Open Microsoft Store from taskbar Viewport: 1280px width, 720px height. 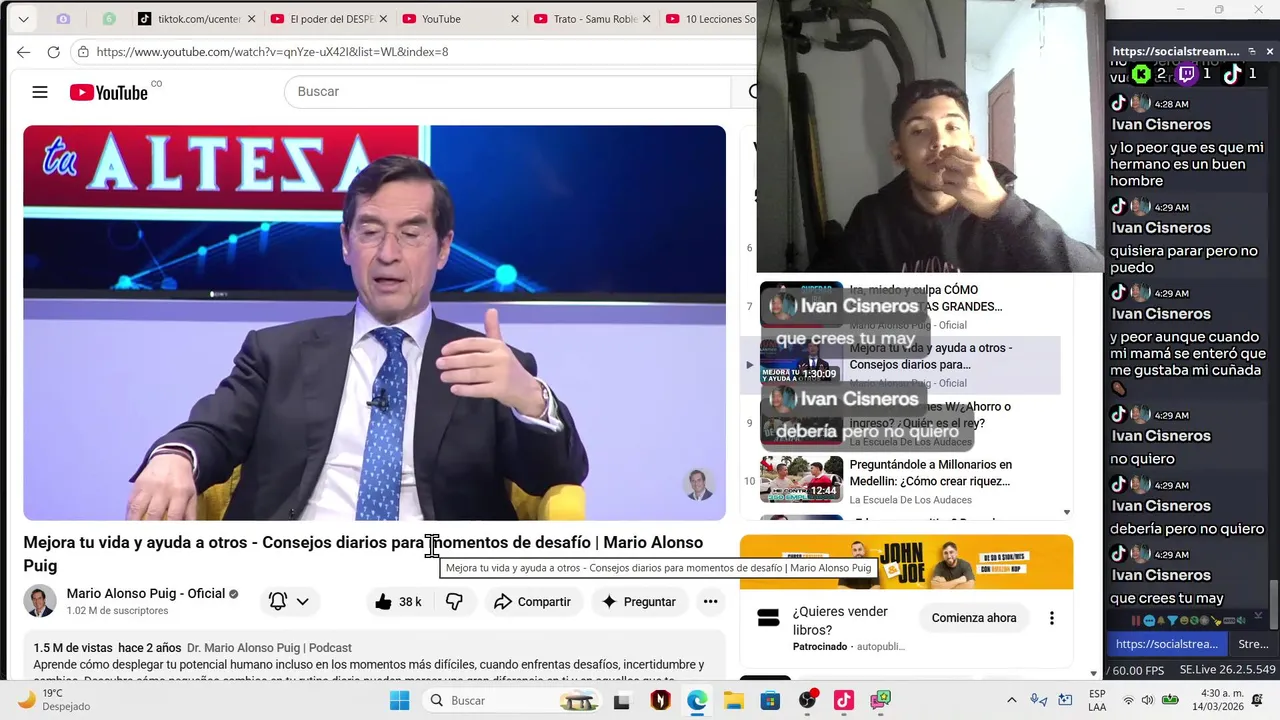click(x=770, y=700)
